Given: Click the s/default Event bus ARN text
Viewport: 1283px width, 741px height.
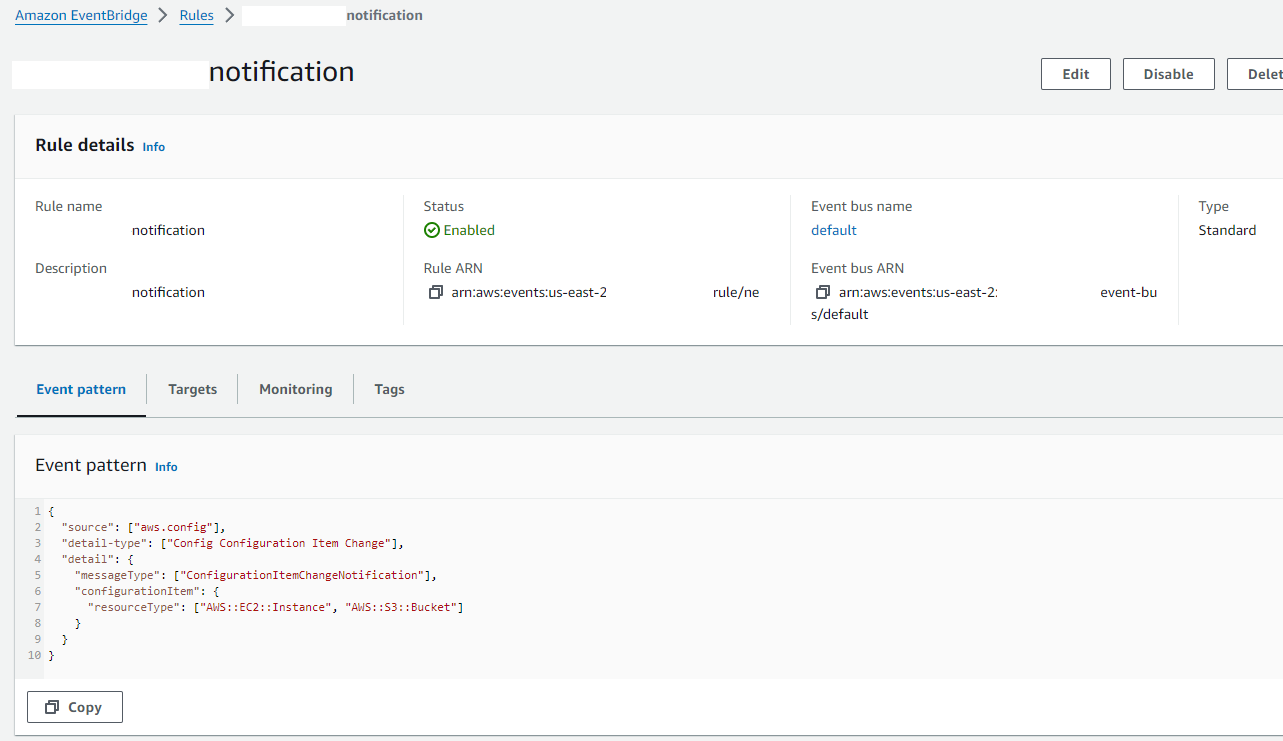Looking at the screenshot, I should click(840, 314).
